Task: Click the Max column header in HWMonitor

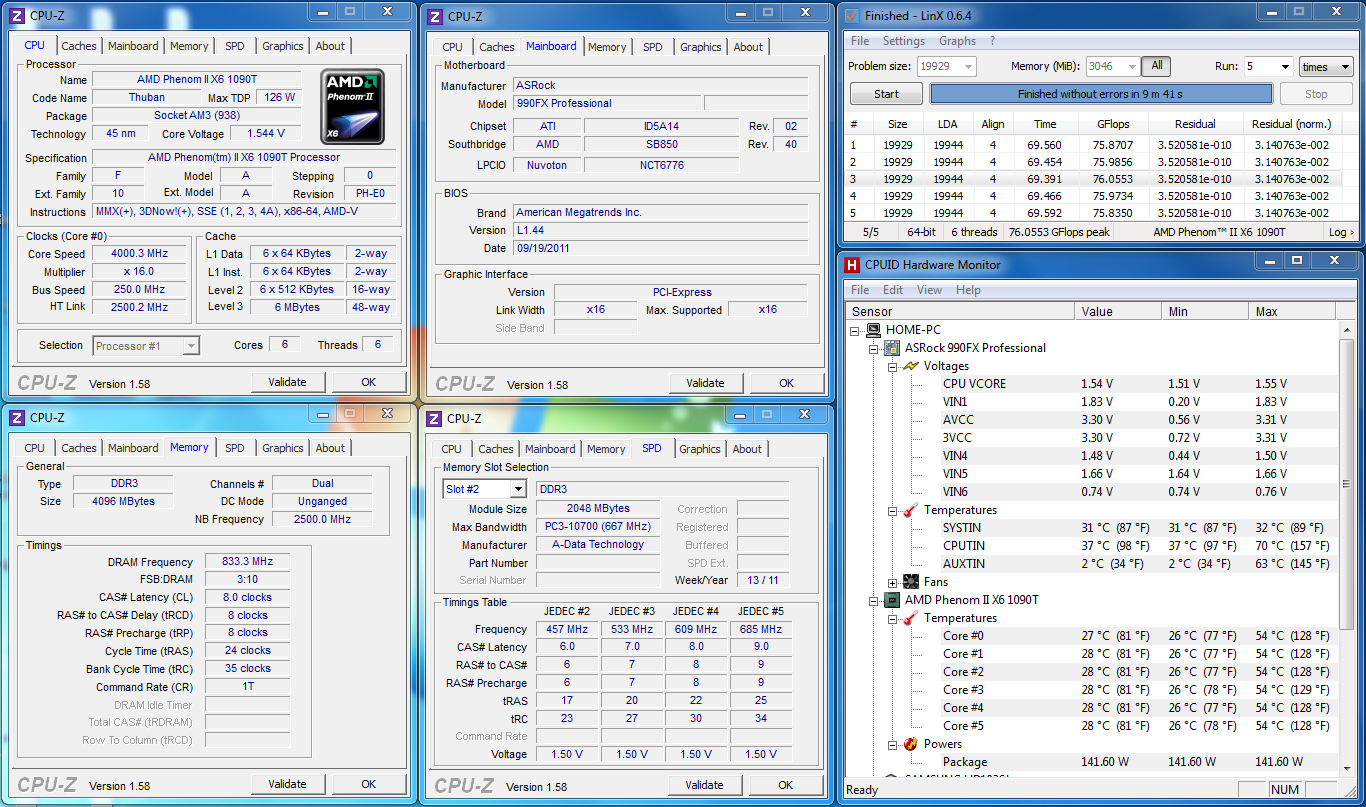Action: (1294, 312)
